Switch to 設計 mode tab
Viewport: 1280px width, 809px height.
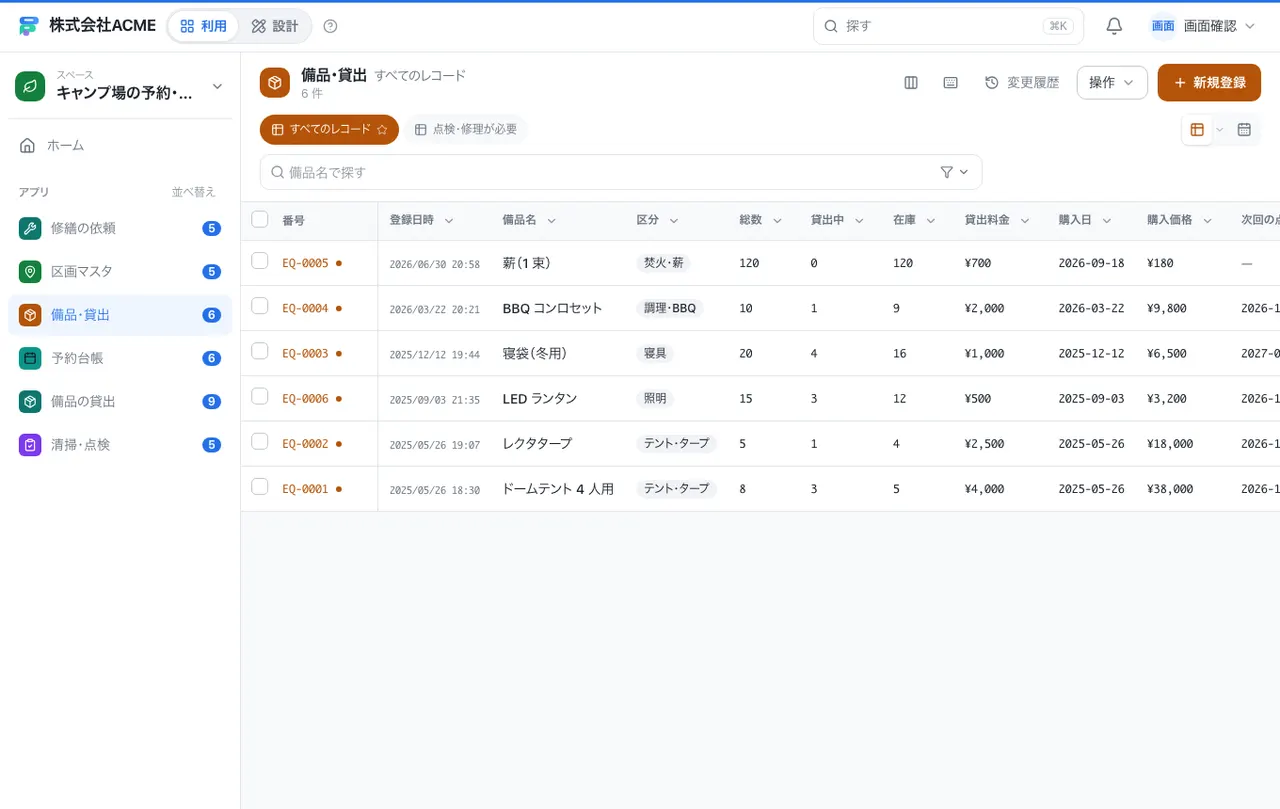[275, 26]
